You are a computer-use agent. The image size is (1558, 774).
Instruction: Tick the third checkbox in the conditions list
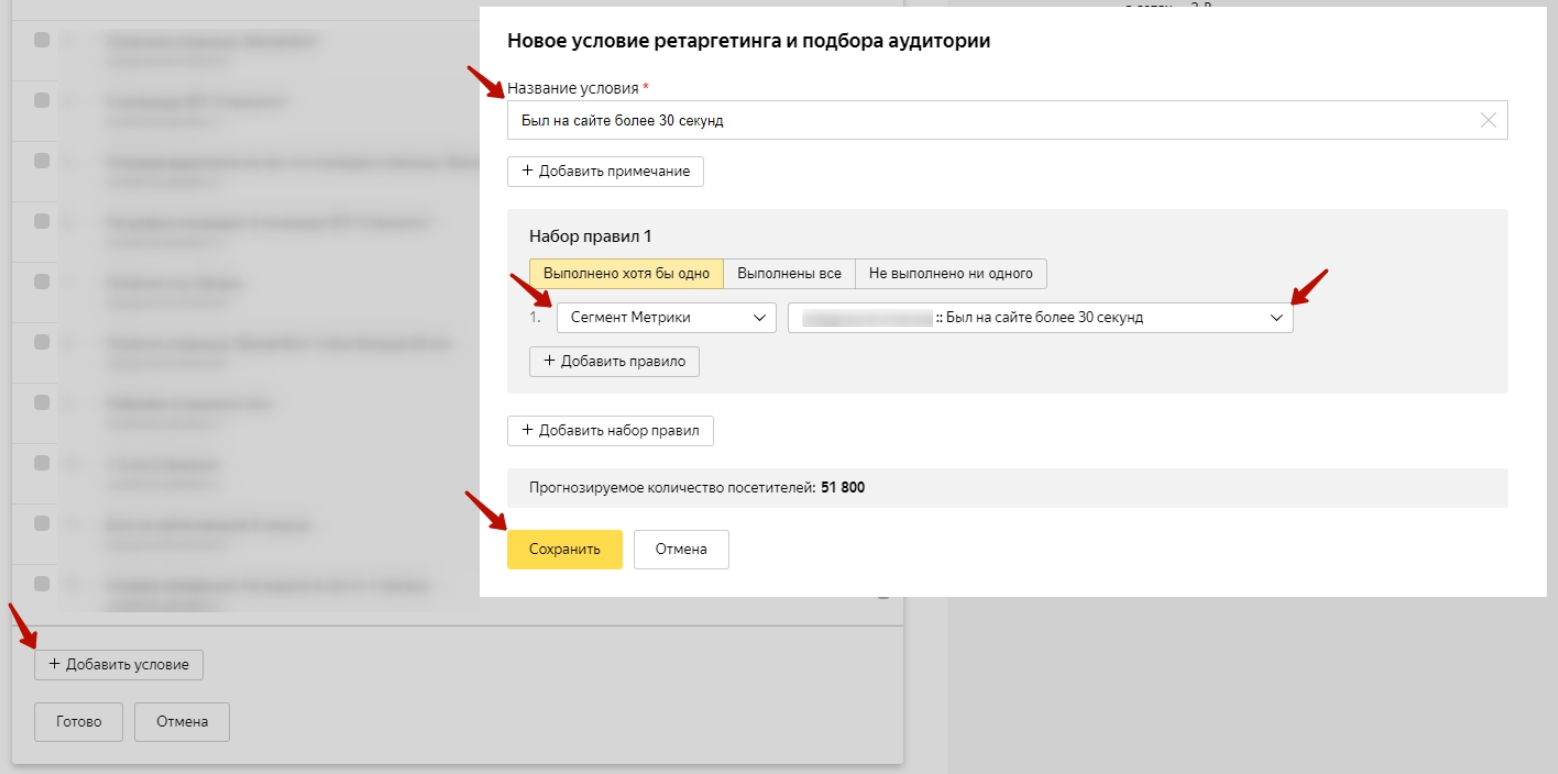pos(41,160)
